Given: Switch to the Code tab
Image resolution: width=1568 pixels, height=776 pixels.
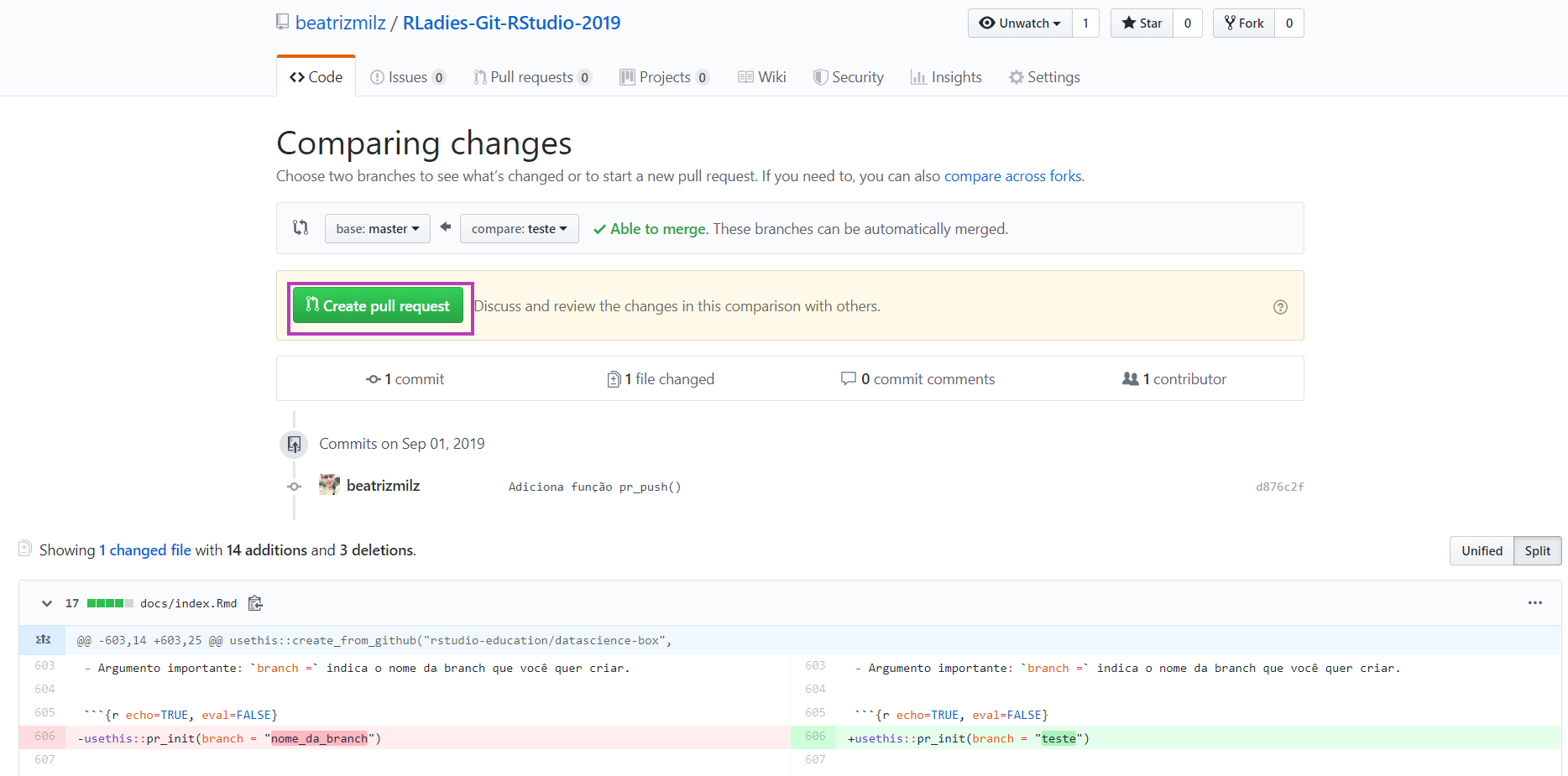Looking at the screenshot, I should [316, 77].
